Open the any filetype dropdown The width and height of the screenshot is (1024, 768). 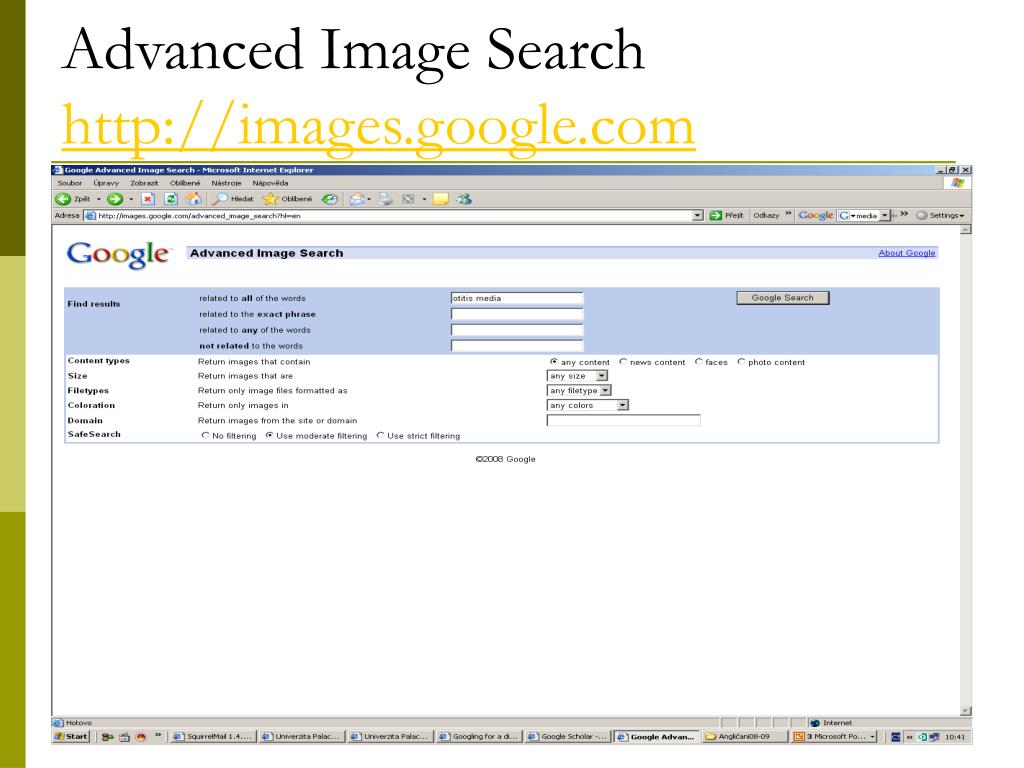(579, 390)
